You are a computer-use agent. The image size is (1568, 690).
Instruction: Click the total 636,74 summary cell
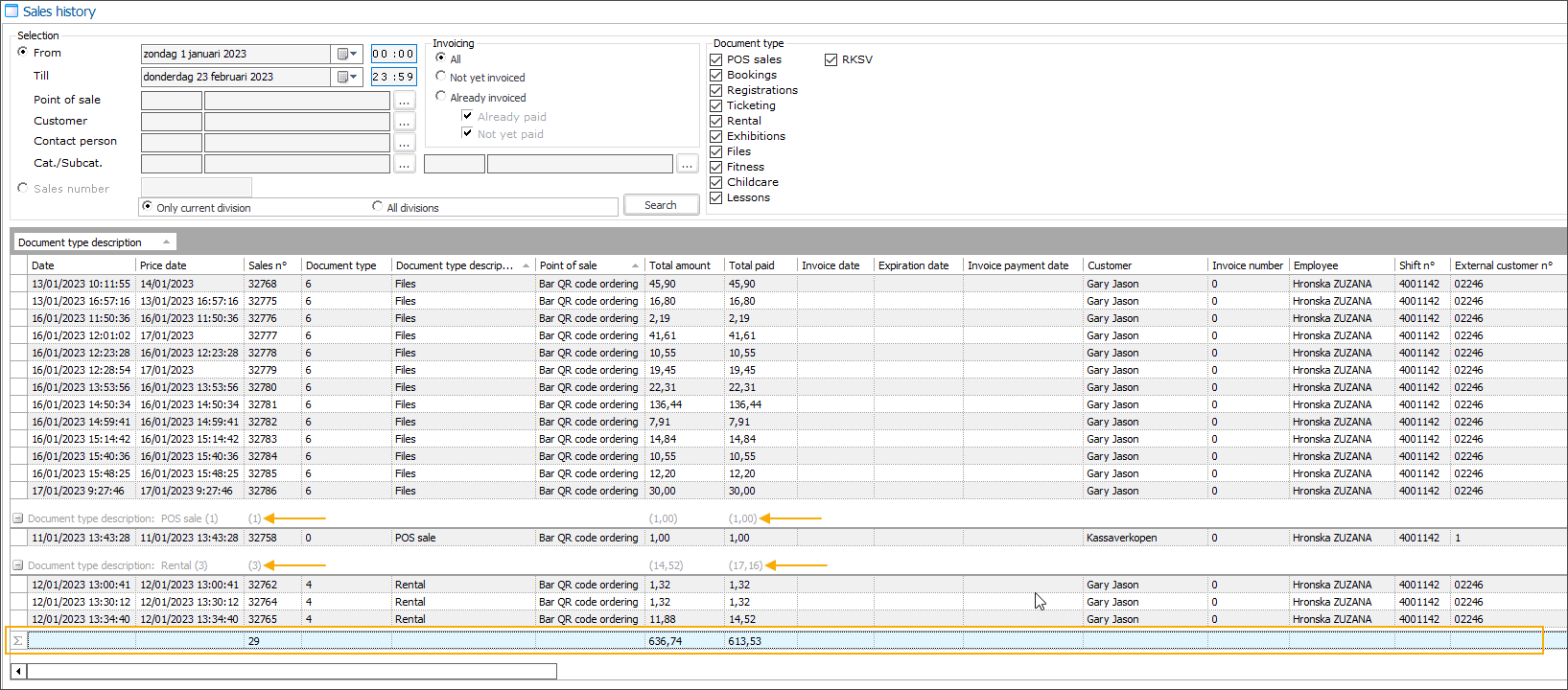coord(685,641)
